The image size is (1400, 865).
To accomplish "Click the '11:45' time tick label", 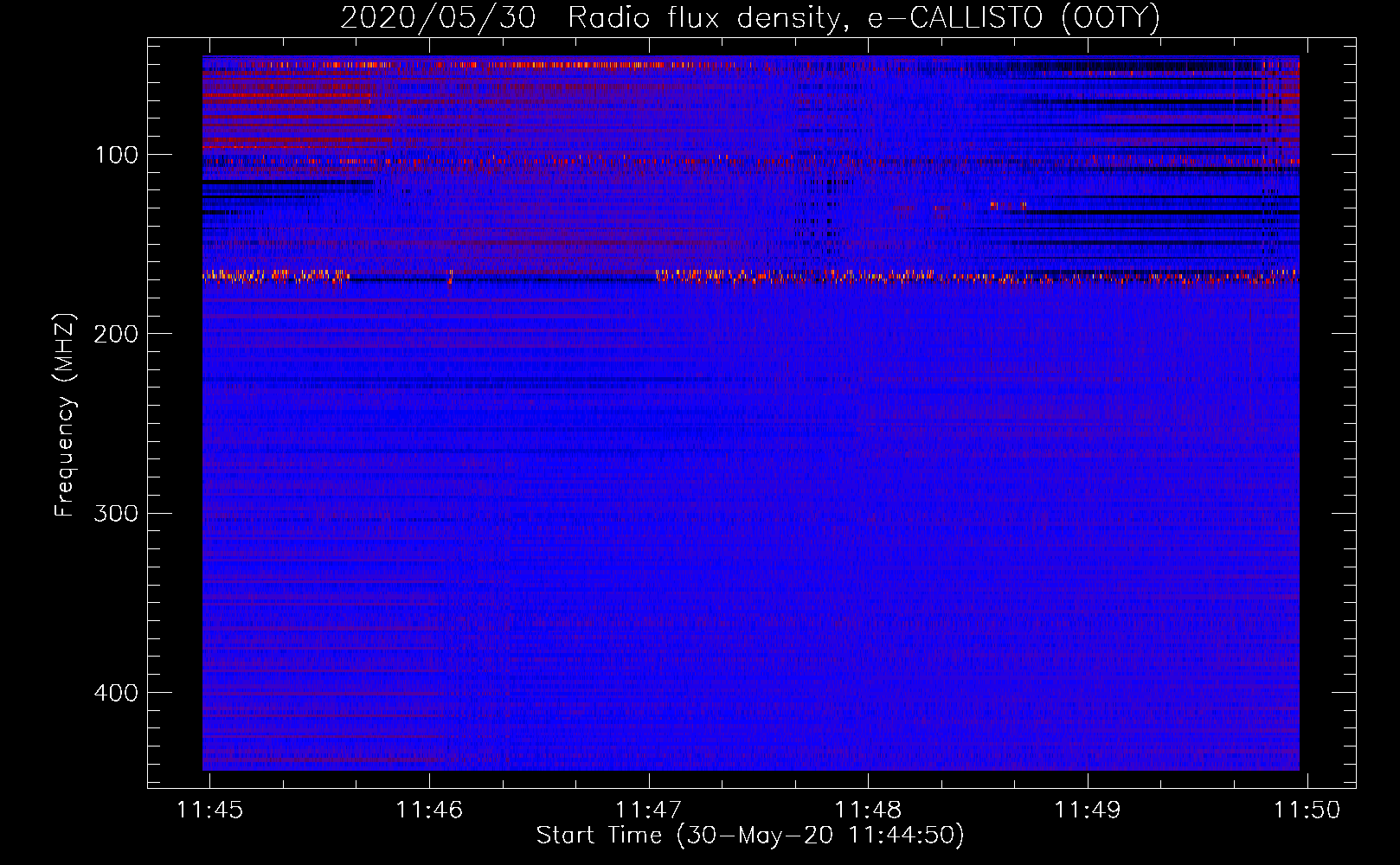I will tap(210, 810).
